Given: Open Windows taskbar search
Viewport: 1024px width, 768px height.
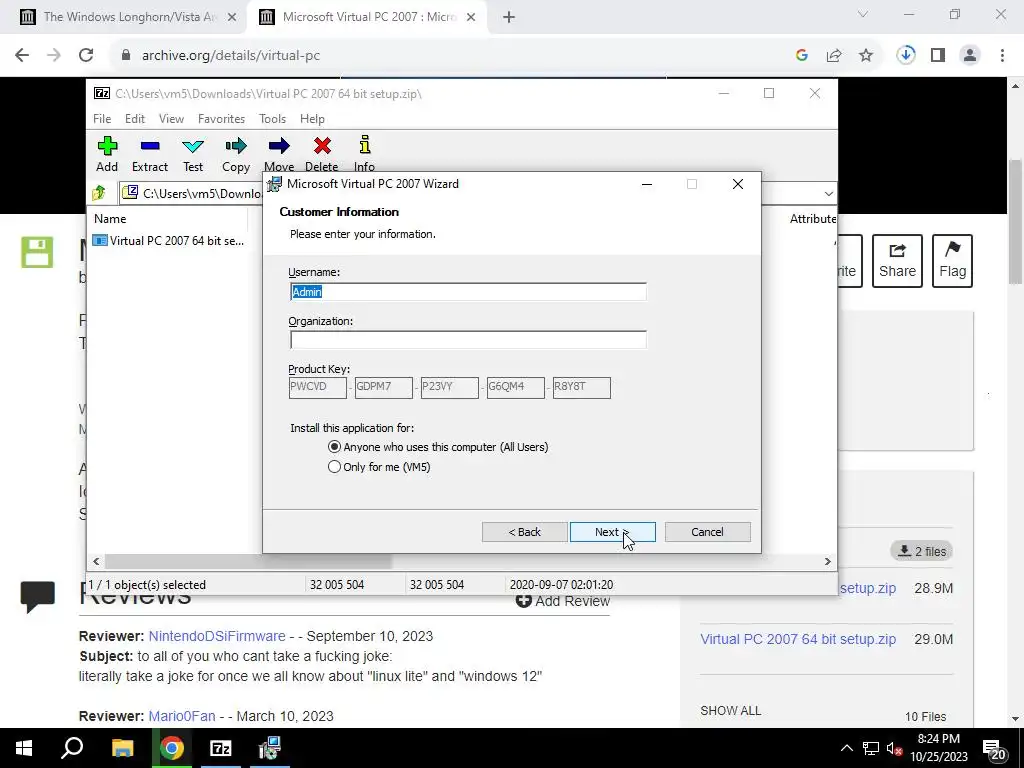Looking at the screenshot, I should click(72, 747).
